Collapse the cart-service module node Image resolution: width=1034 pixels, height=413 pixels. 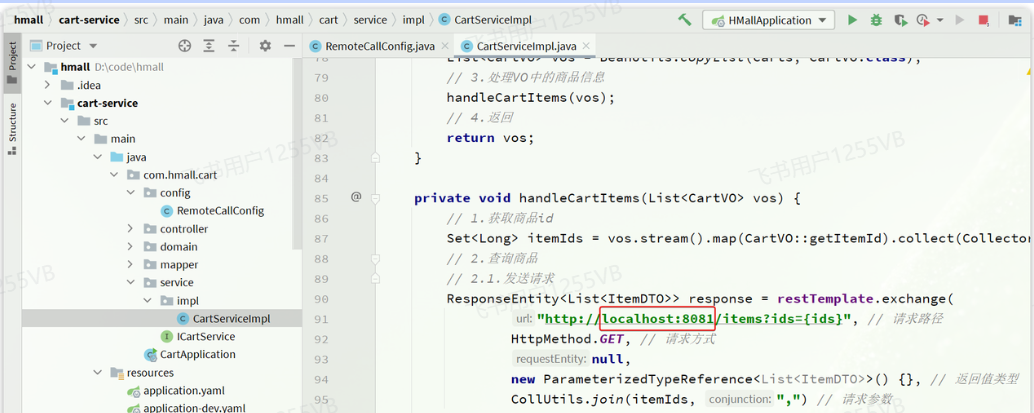tap(47, 103)
